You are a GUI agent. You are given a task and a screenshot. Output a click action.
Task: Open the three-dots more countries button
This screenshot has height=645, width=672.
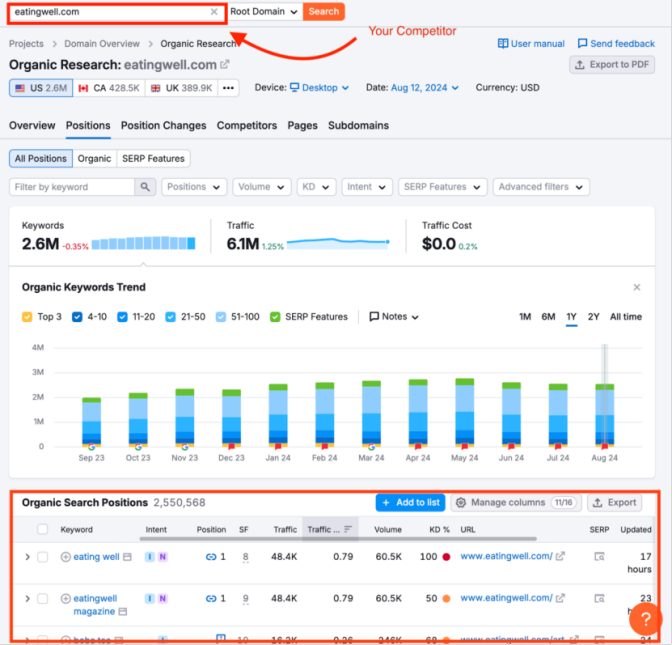tap(228, 88)
